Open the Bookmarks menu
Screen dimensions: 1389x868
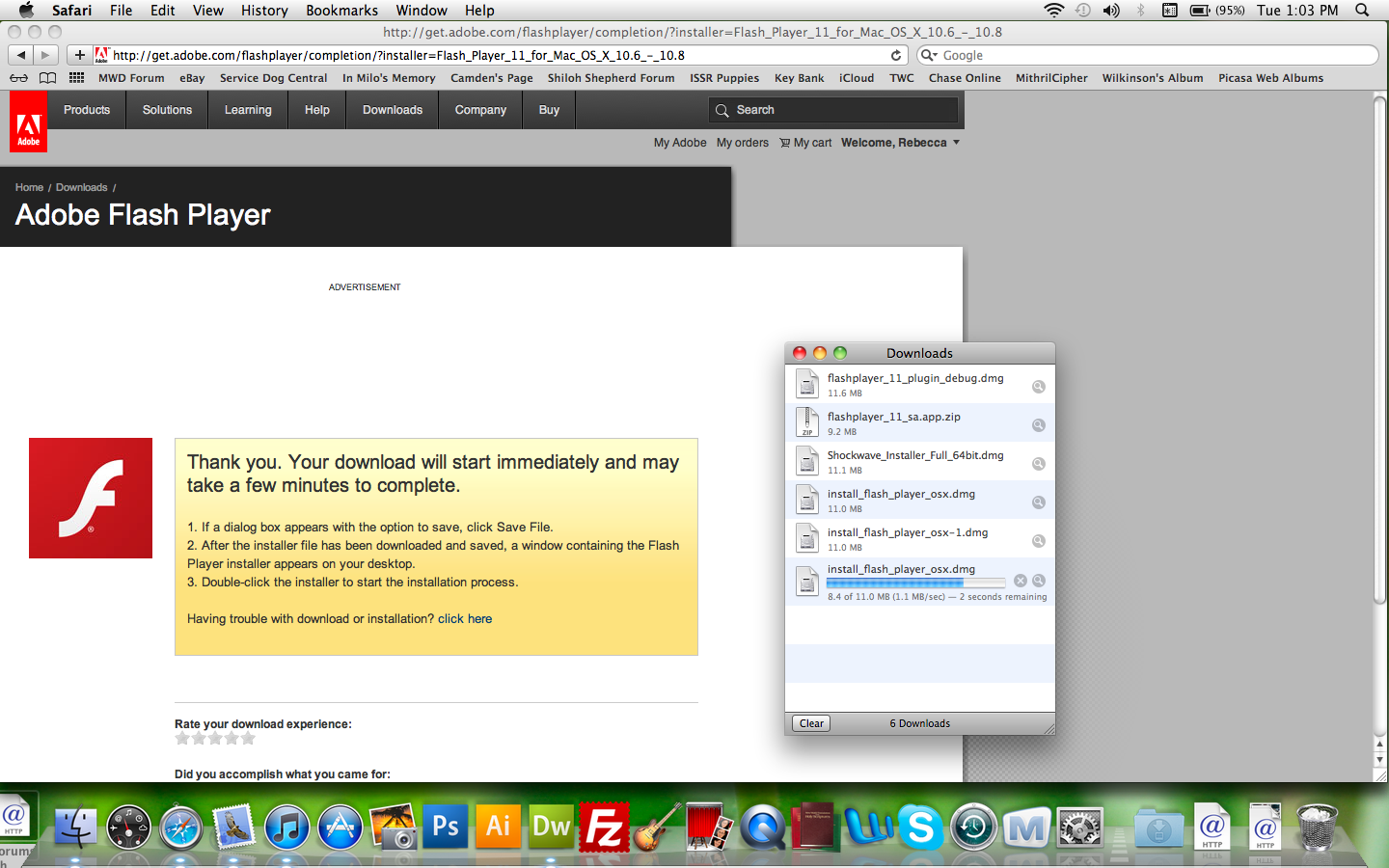pyautogui.click(x=341, y=11)
